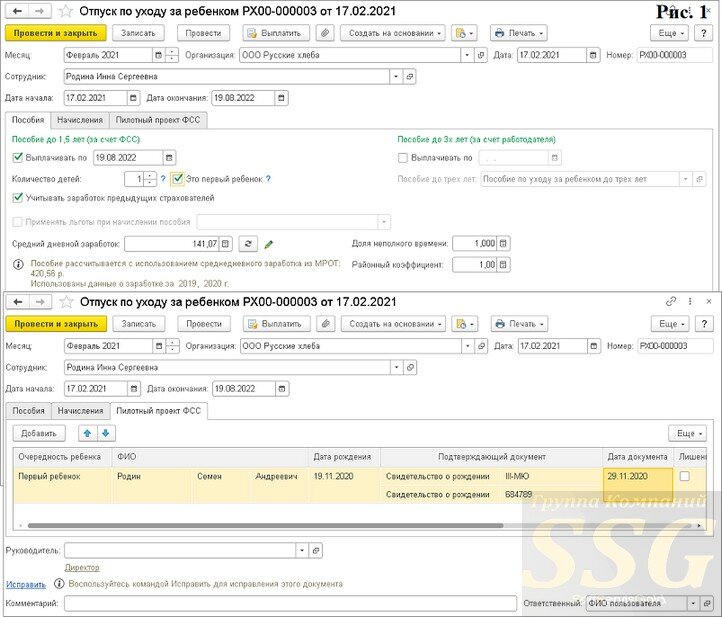This screenshot has width=722, height=617.
Task: Expand Организация dropdown in lower window
Action: [468, 346]
